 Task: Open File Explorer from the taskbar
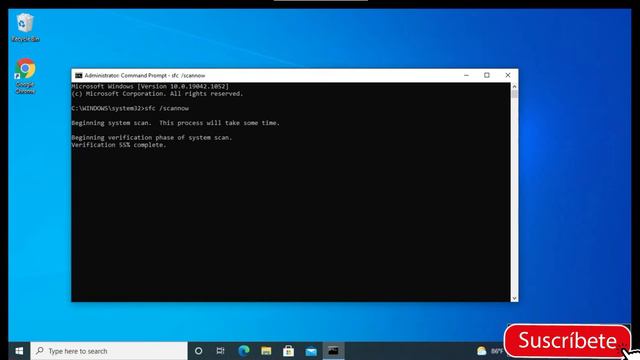pos(266,351)
